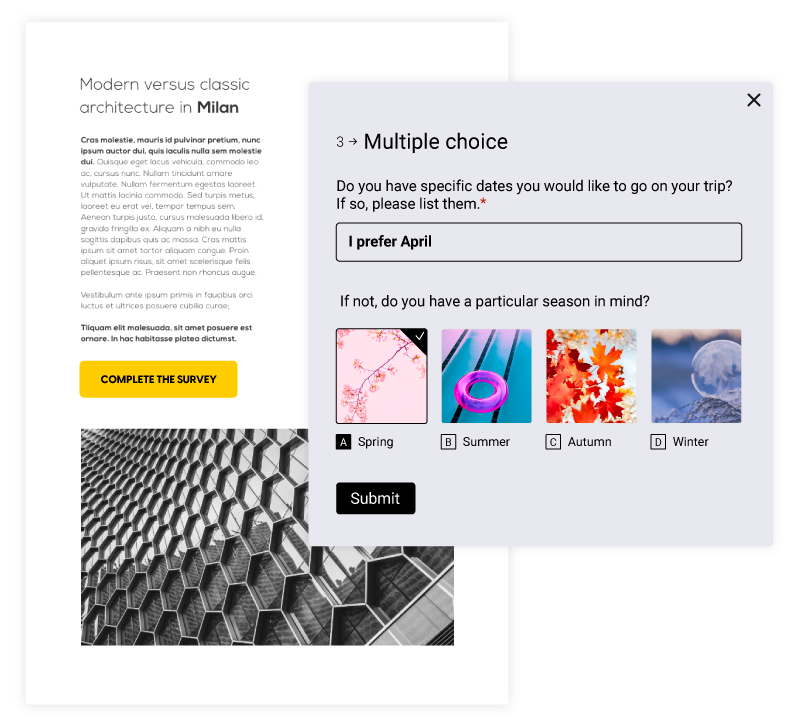The width and height of the screenshot is (800, 726).
Task: Check the B key box for Summer
Action: 449,442
